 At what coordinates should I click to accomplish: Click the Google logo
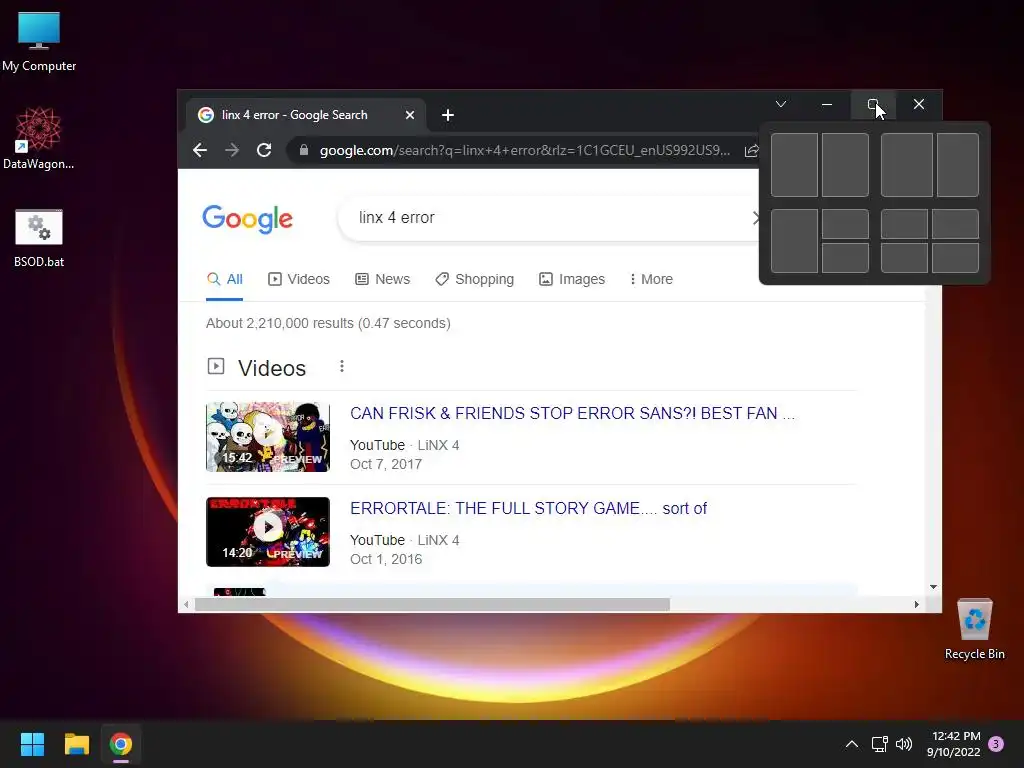(x=247, y=219)
